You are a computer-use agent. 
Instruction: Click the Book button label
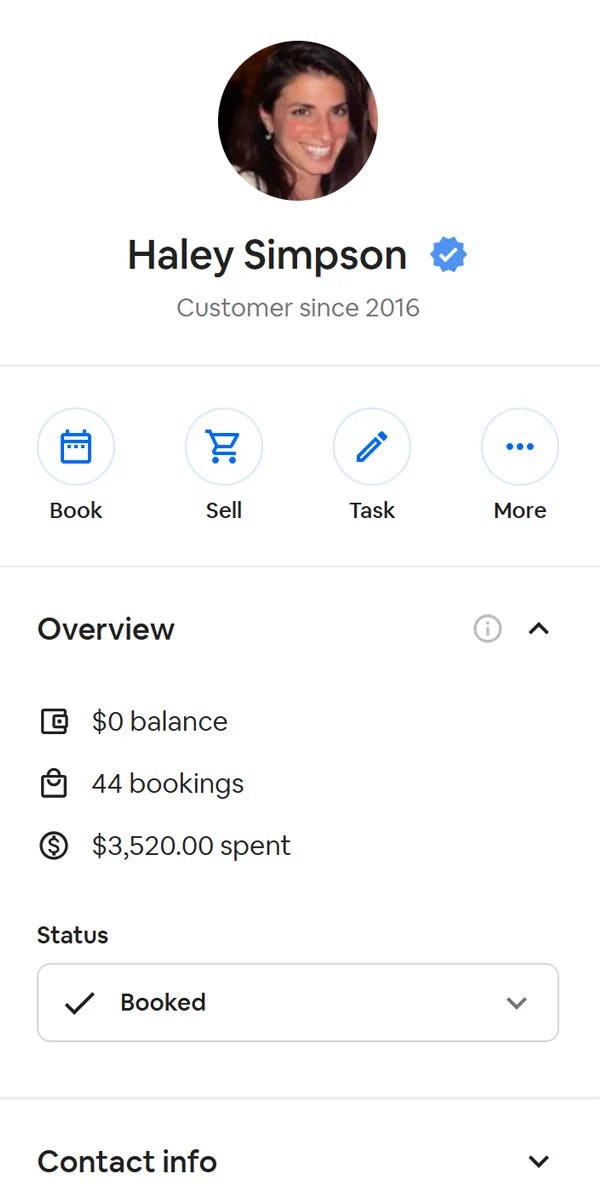(x=76, y=510)
